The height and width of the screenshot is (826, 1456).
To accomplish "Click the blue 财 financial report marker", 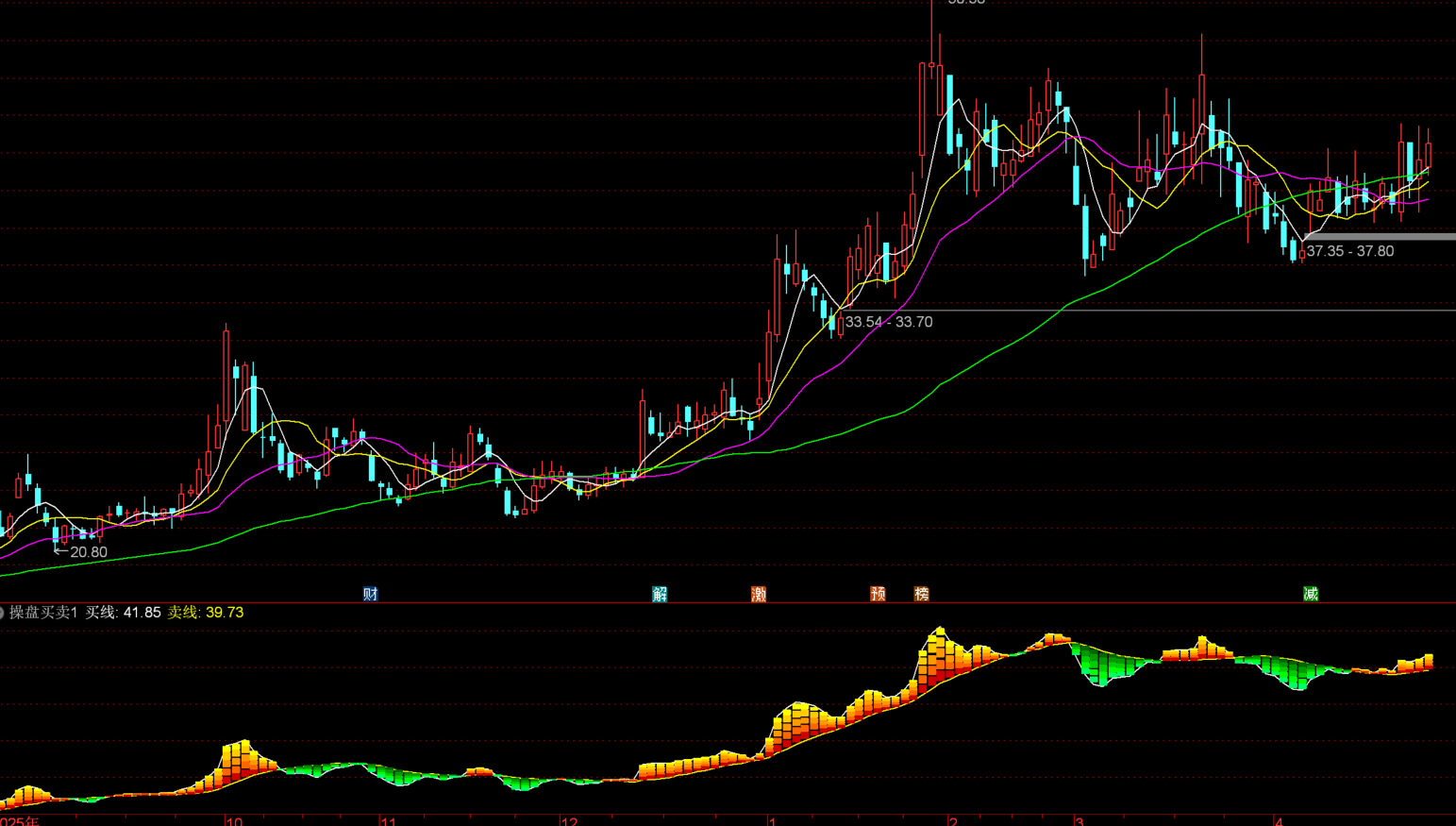I will click(x=370, y=594).
